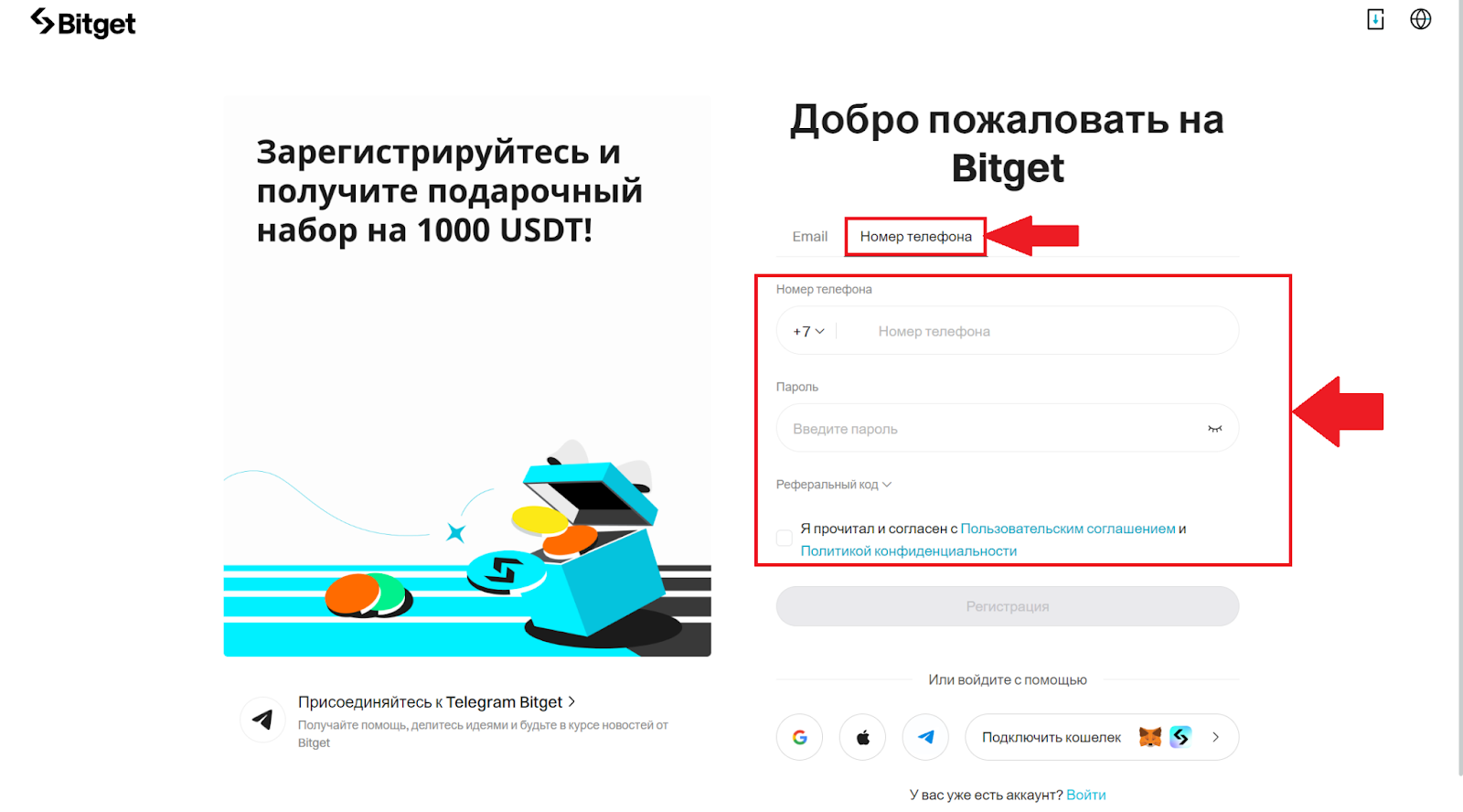Image resolution: width=1463 pixels, height=812 pixels.
Task: Sign in with Google icon
Action: [x=800, y=737]
